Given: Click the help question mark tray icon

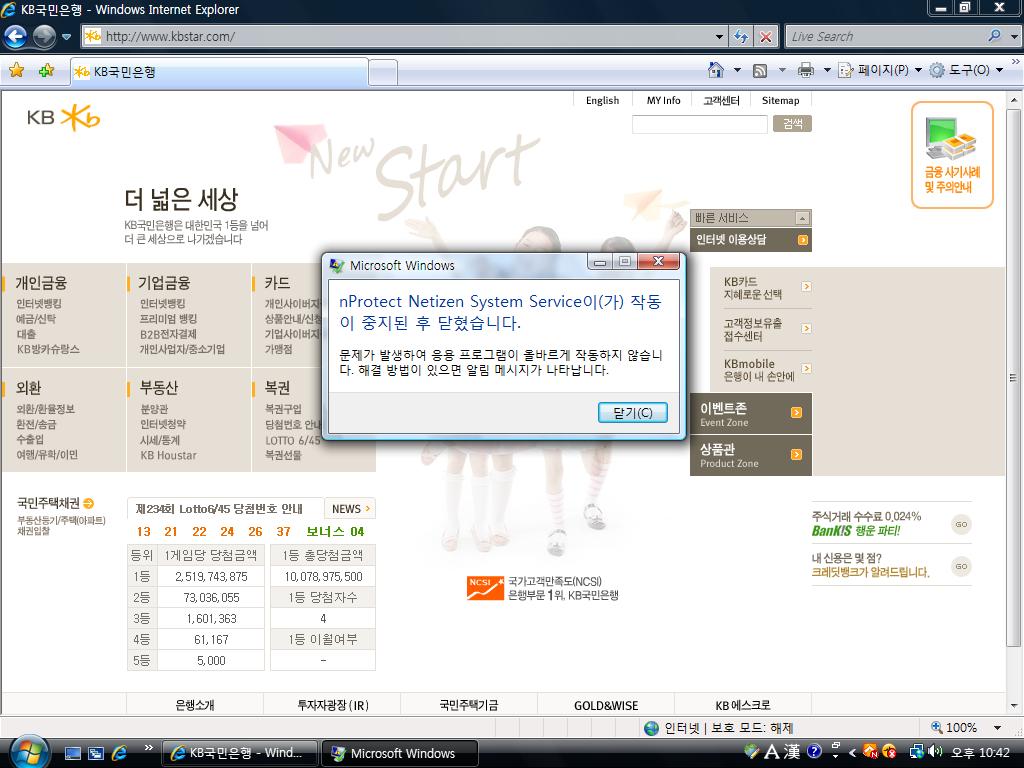Looking at the screenshot, I should pyautogui.click(x=814, y=752).
